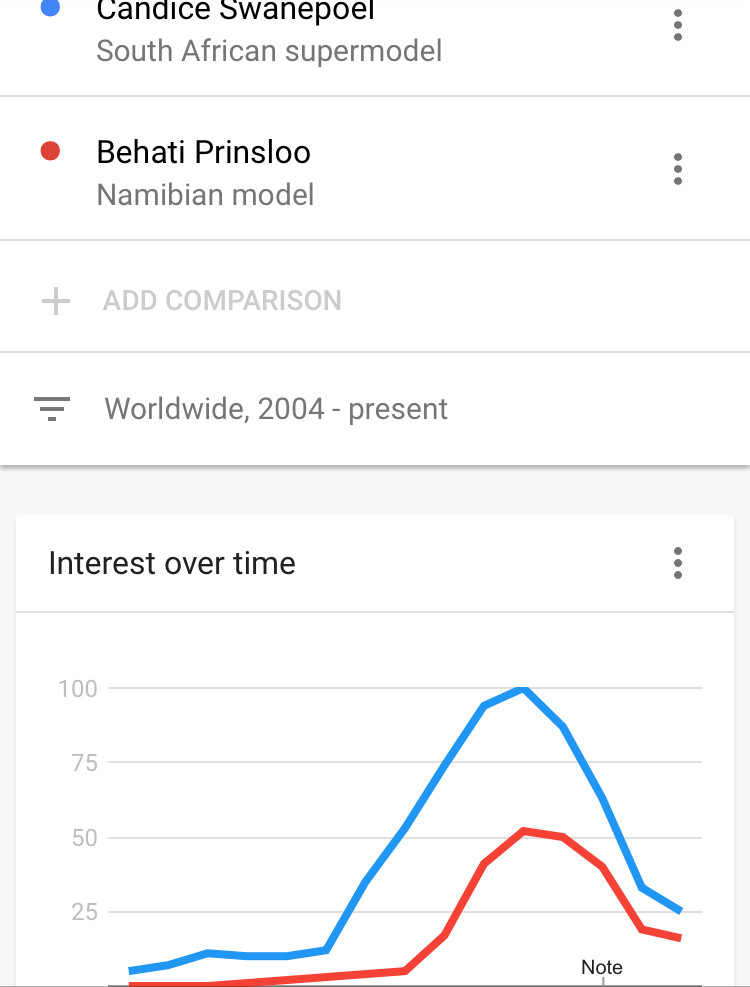Click peak of red trend line
Screen dimensions: 750x987
524,832
